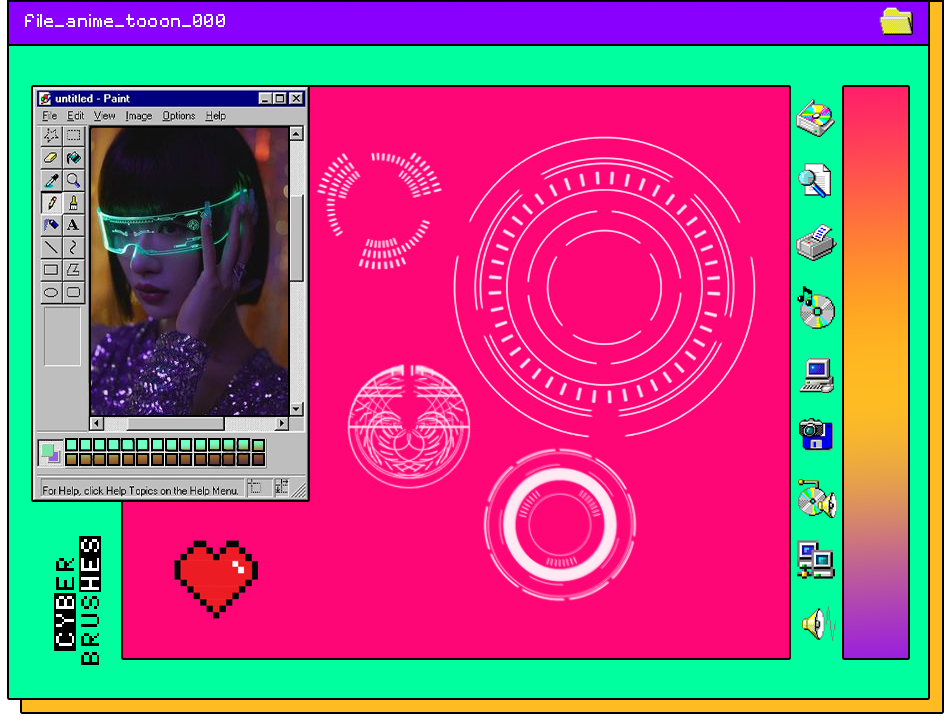Open the CD-ROM drive icon
950x723 pixels.
pyautogui.click(x=815, y=118)
